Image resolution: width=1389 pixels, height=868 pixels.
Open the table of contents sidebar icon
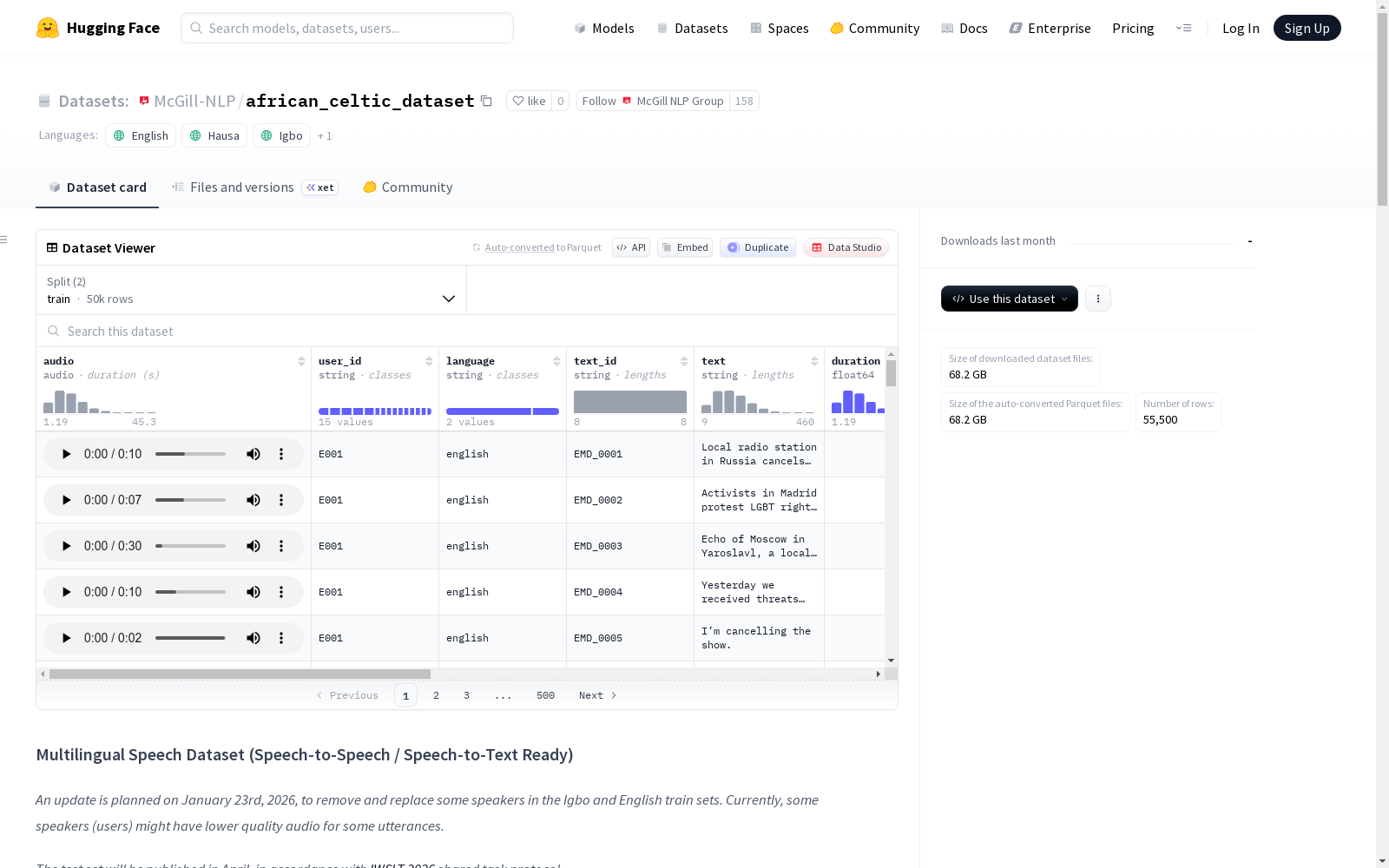[x=3, y=240]
